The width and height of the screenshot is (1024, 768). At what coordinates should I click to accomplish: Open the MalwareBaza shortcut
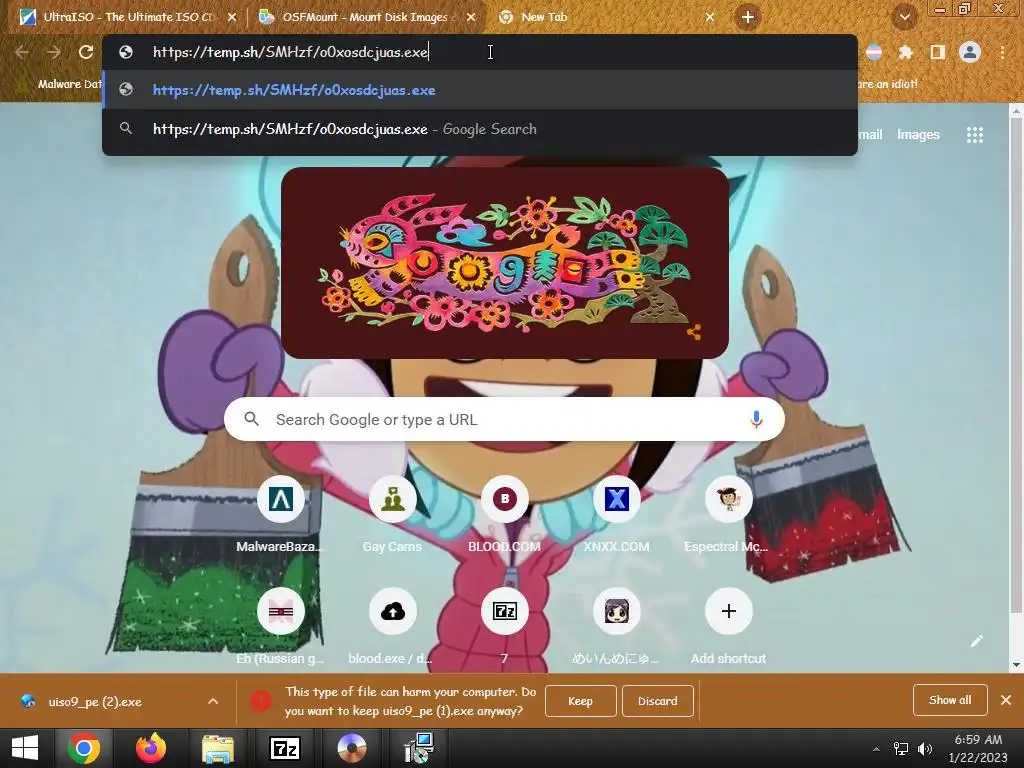click(281, 515)
